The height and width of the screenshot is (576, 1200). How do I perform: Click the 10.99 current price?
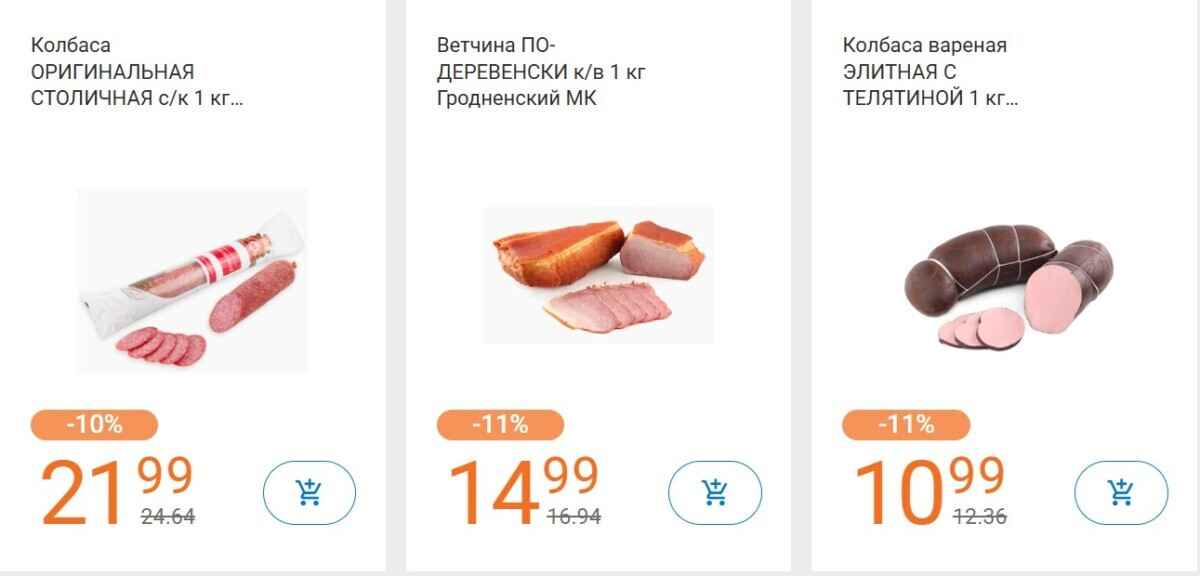pyautogui.click(x=927, y=490)
